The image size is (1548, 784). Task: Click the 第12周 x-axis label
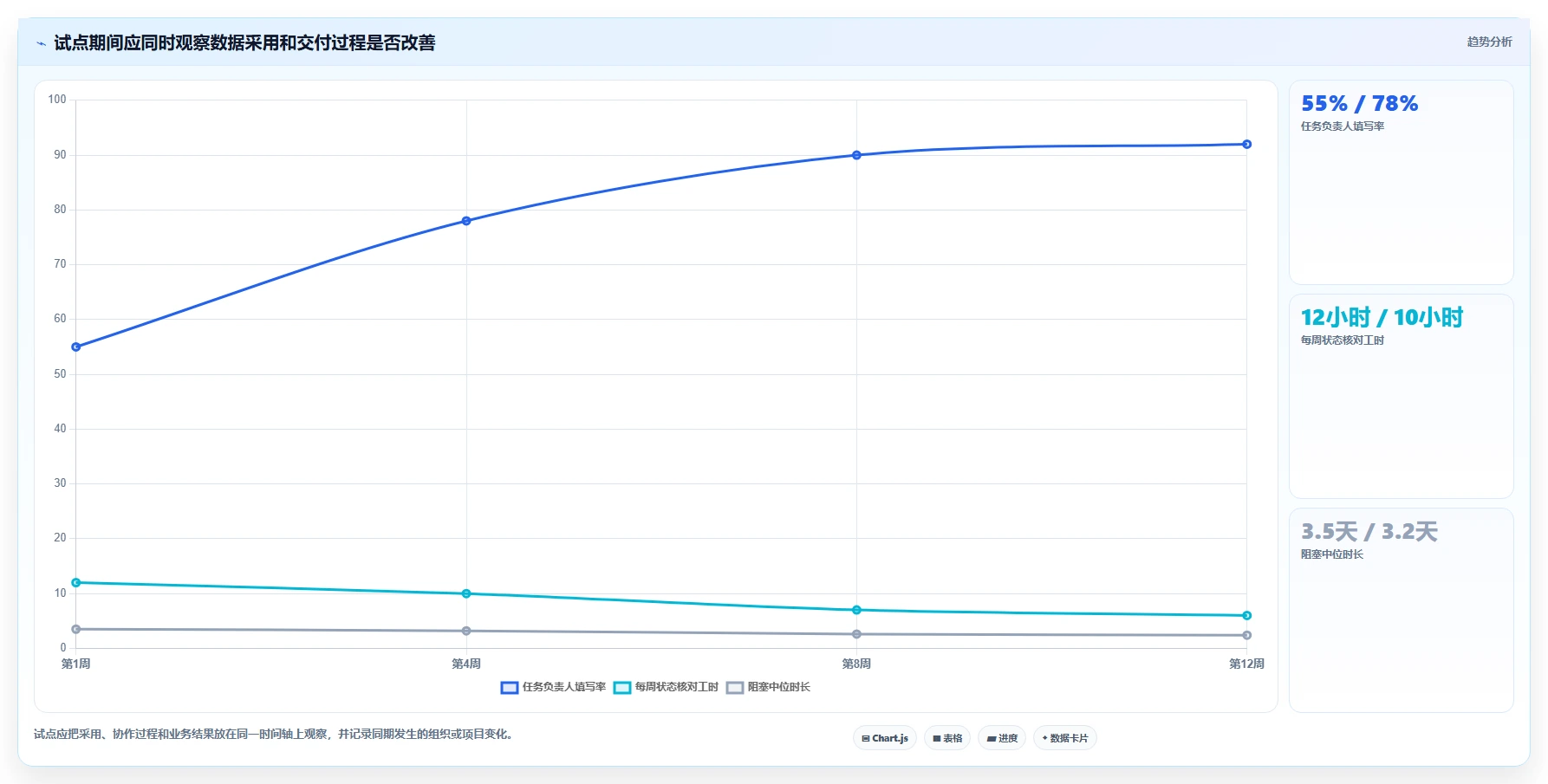click(x=1246, y=664)
